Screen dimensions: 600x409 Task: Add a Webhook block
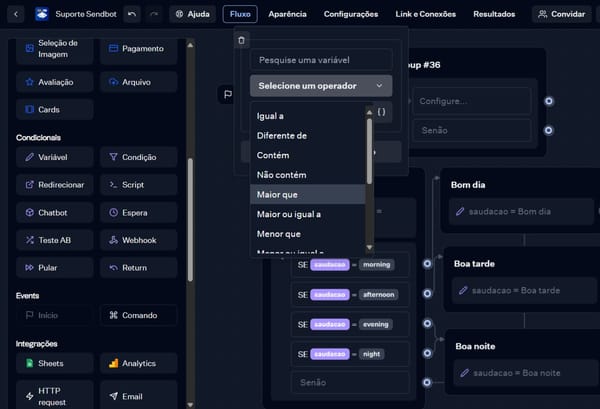pos(139,240)
